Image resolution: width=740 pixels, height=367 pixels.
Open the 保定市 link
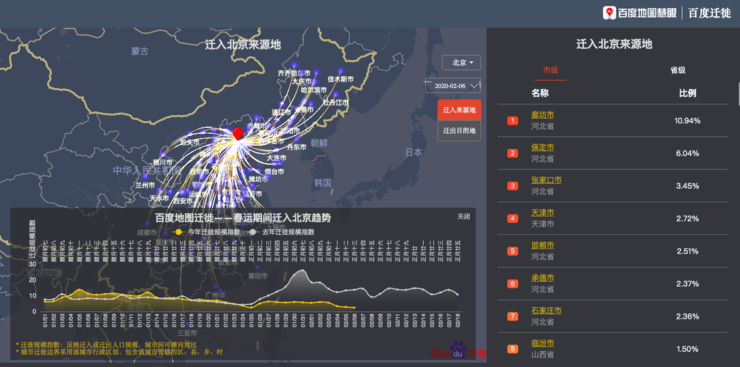(542, 148)
